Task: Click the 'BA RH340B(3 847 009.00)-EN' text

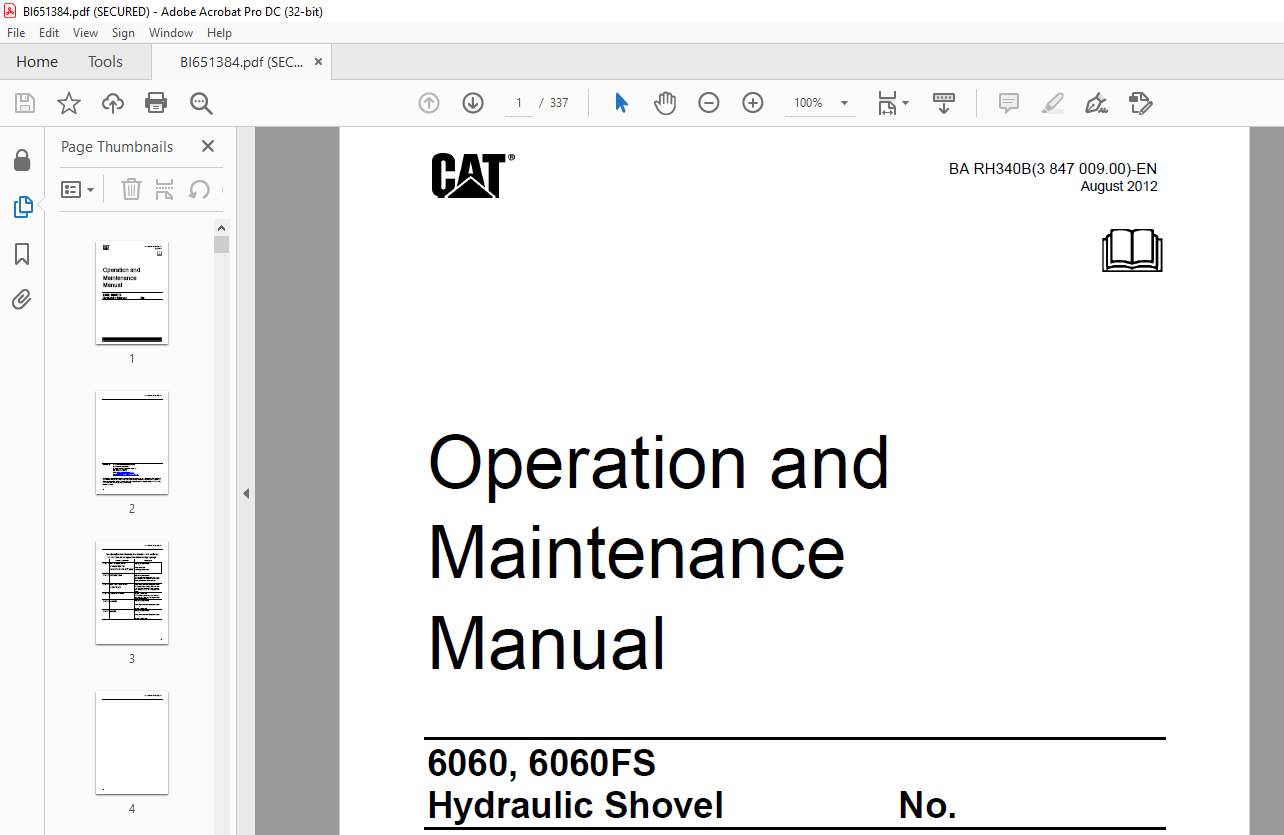Action: [1053, 169]
